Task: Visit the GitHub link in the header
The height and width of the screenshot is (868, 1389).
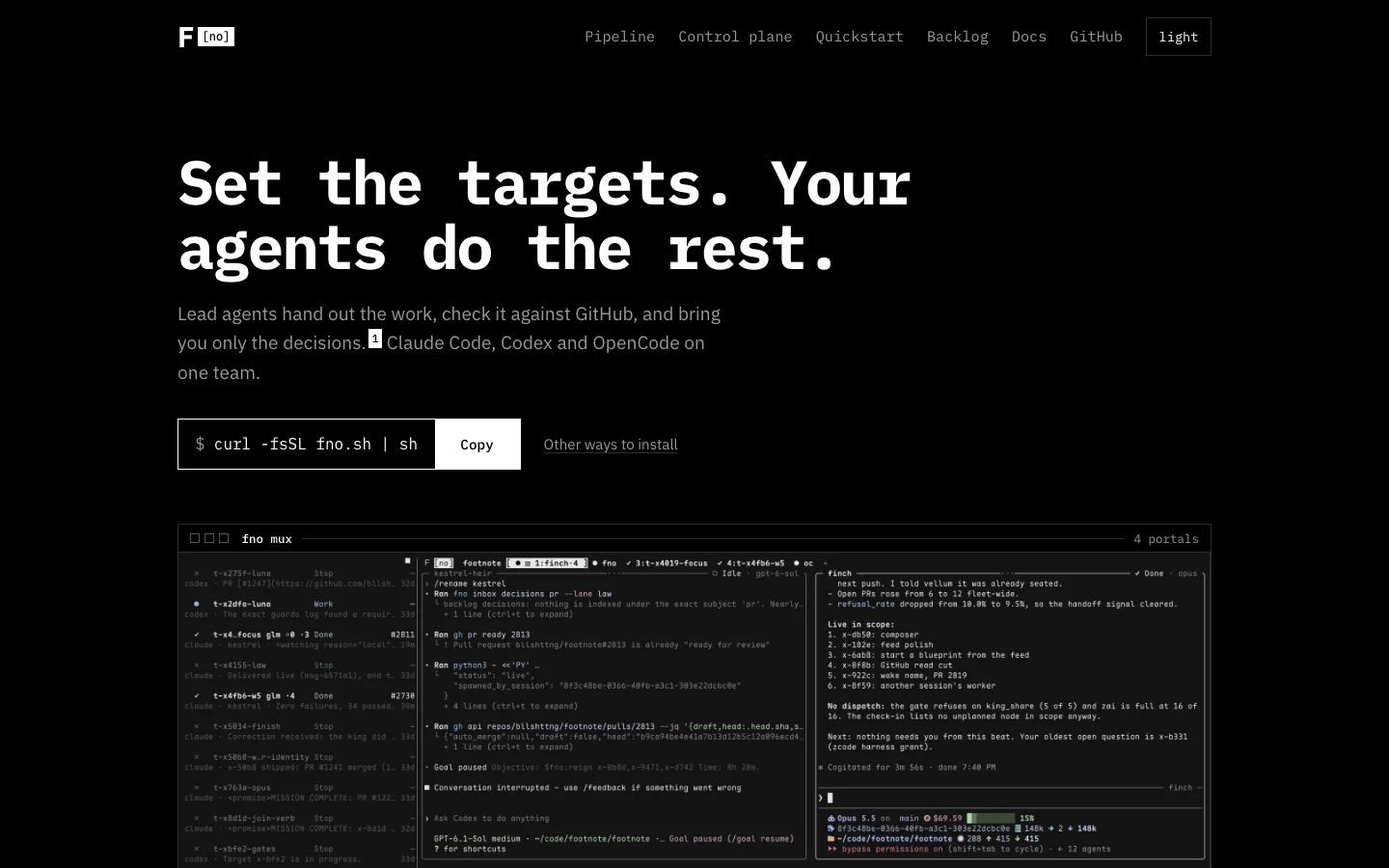Action: click(x=1096, y=37)
